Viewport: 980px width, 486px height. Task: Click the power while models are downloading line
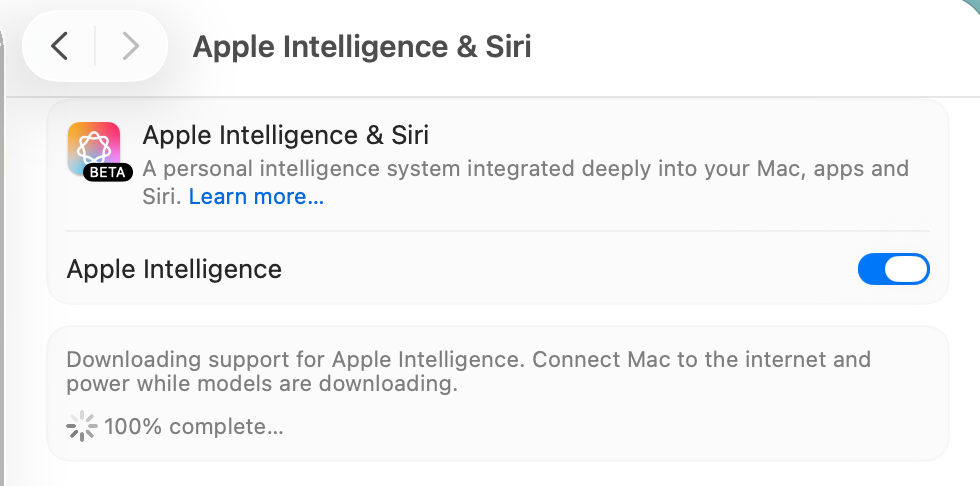262,383
